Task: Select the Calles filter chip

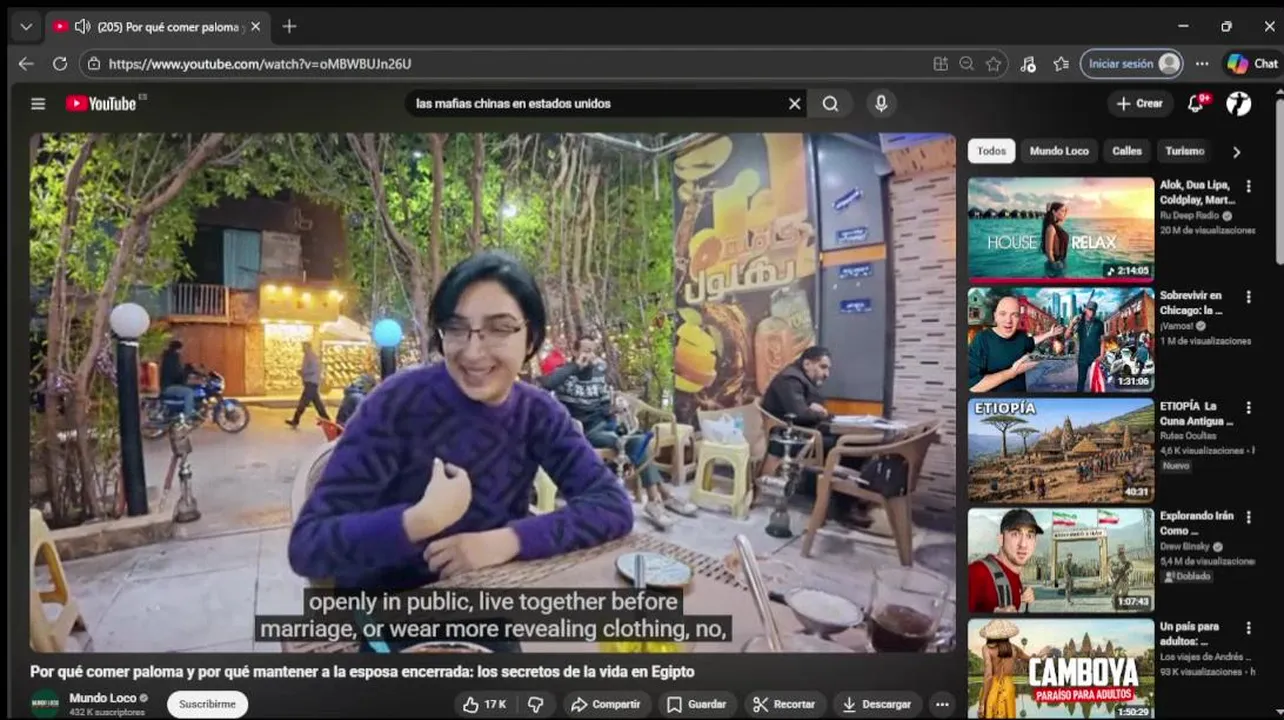Action: [x=1127, y=151]
